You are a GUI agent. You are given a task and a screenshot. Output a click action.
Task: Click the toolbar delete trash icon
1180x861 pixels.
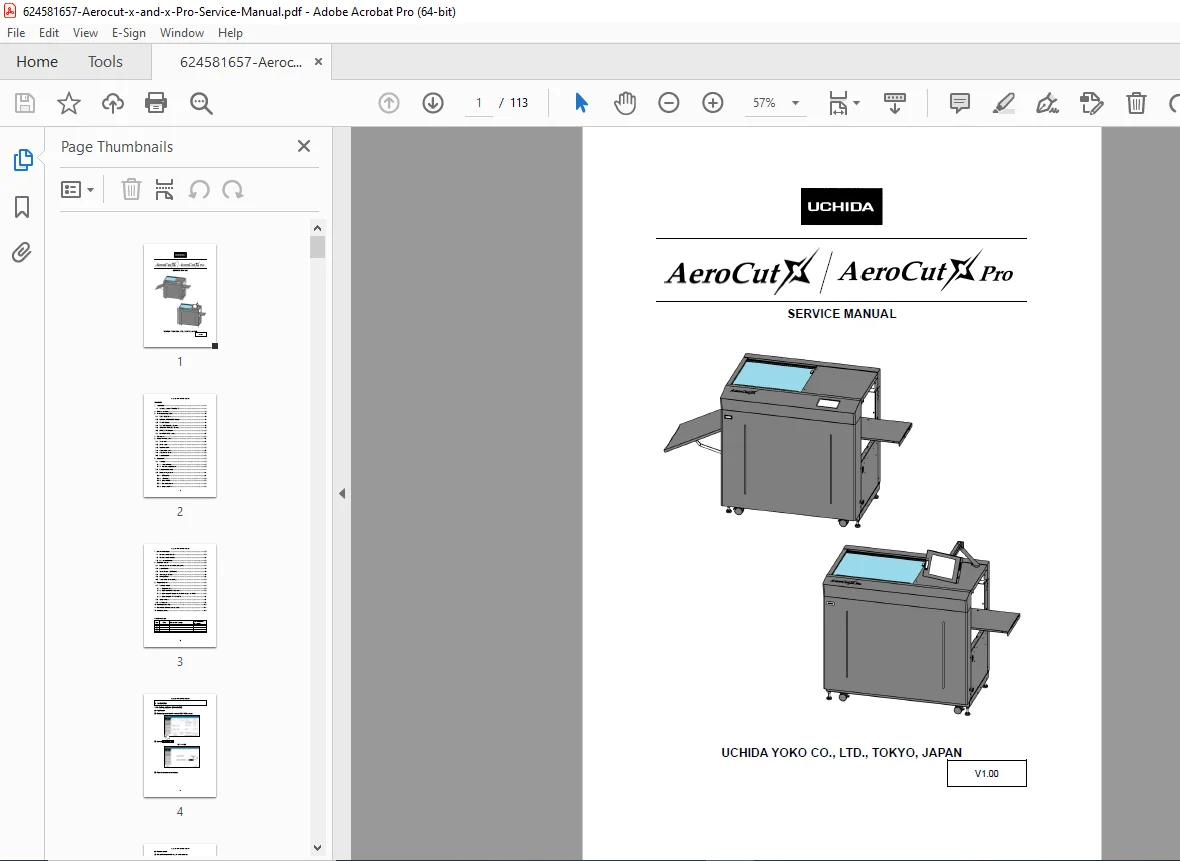pos(1136,103)
